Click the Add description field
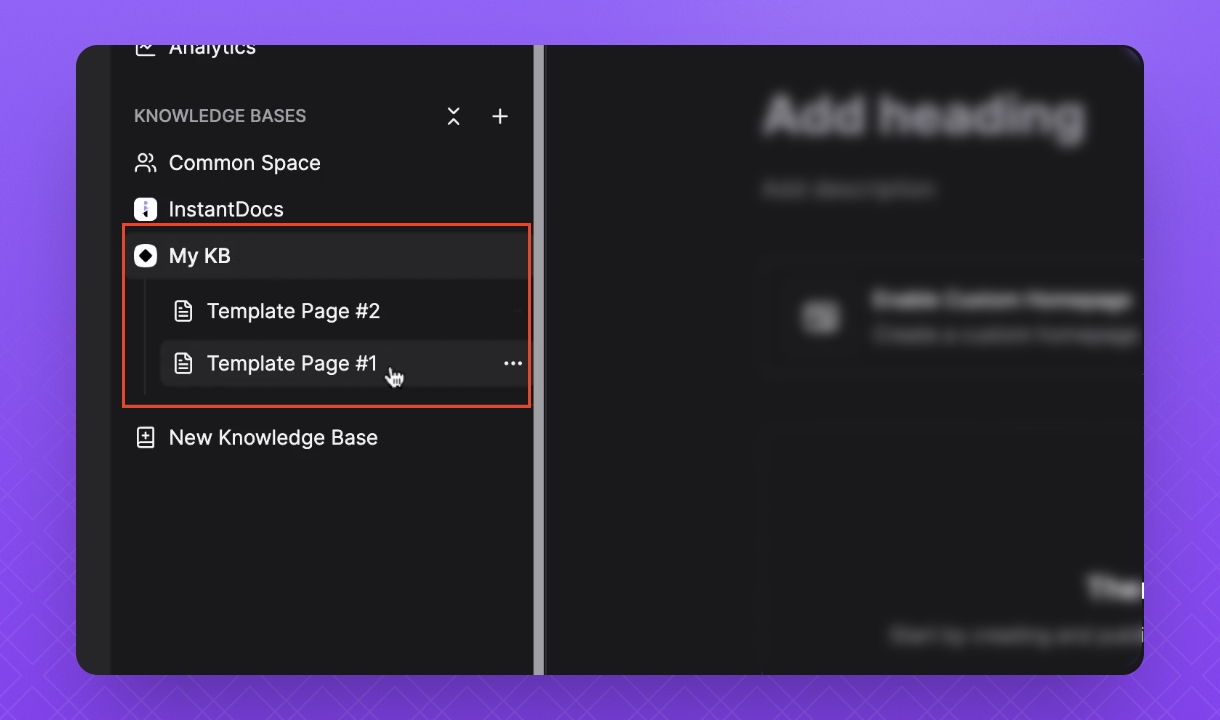This screenshot has height=720, width=1220. (x=849, y=189)
